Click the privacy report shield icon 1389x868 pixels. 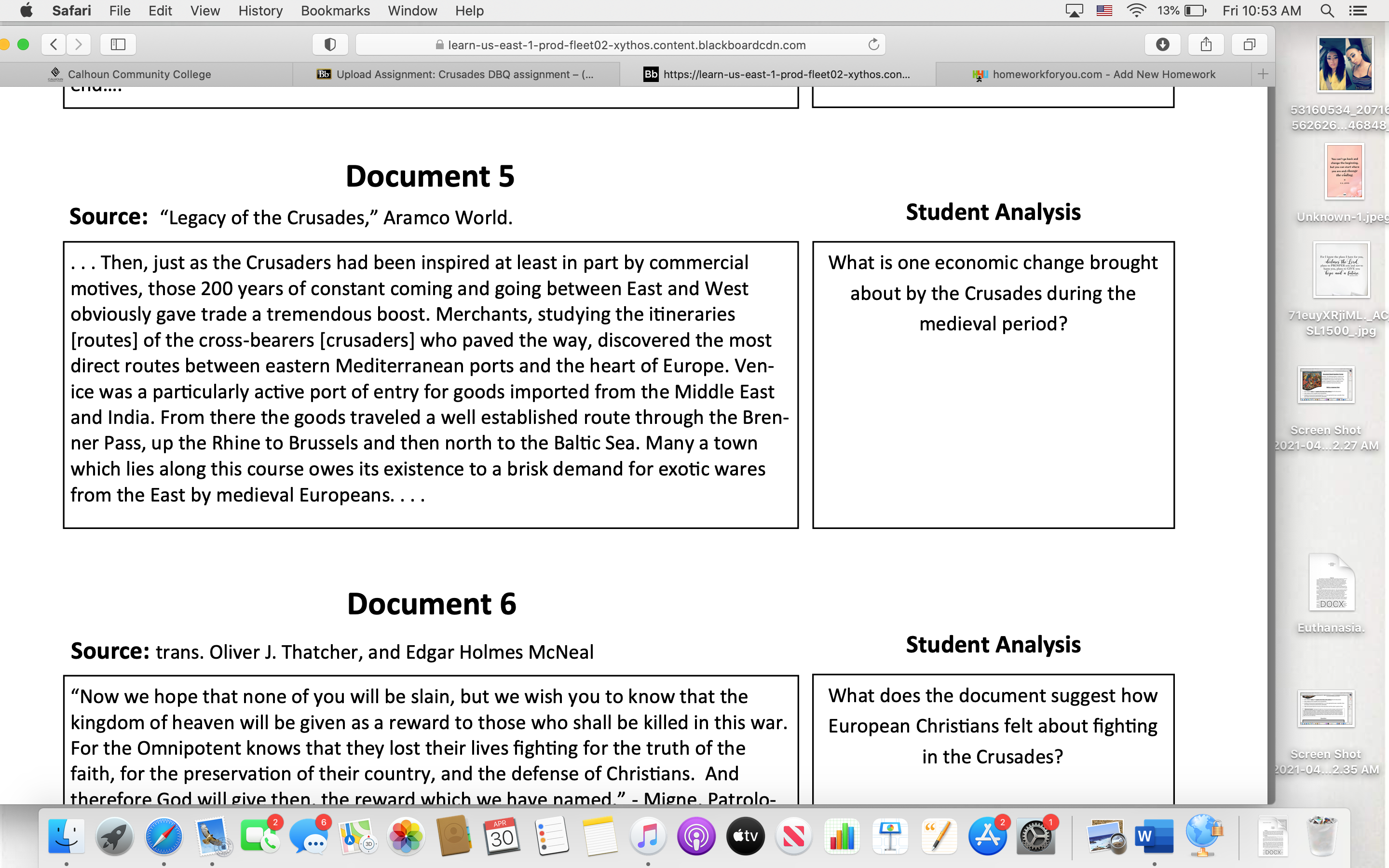click(330, 44)
